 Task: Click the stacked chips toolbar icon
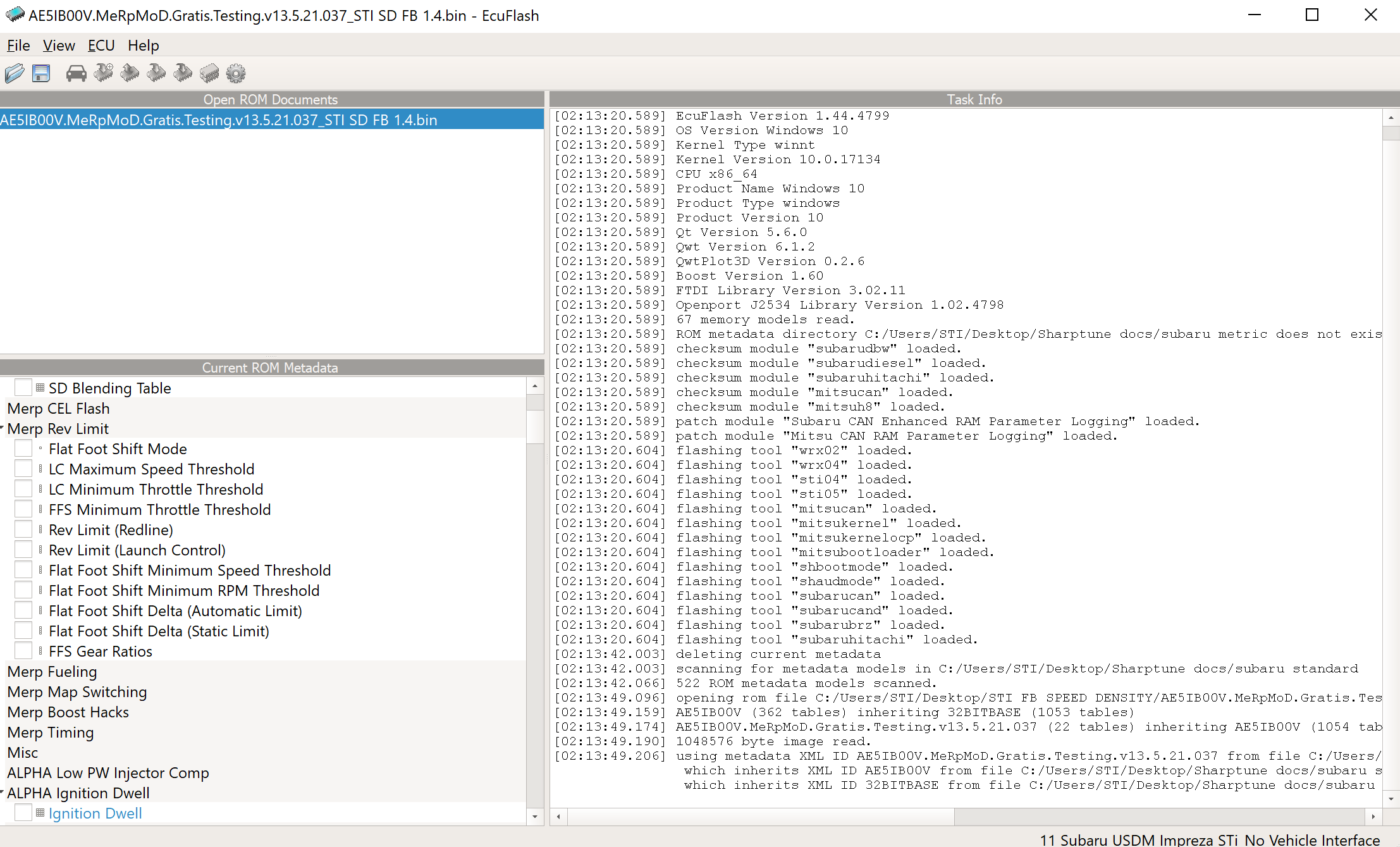209,73
